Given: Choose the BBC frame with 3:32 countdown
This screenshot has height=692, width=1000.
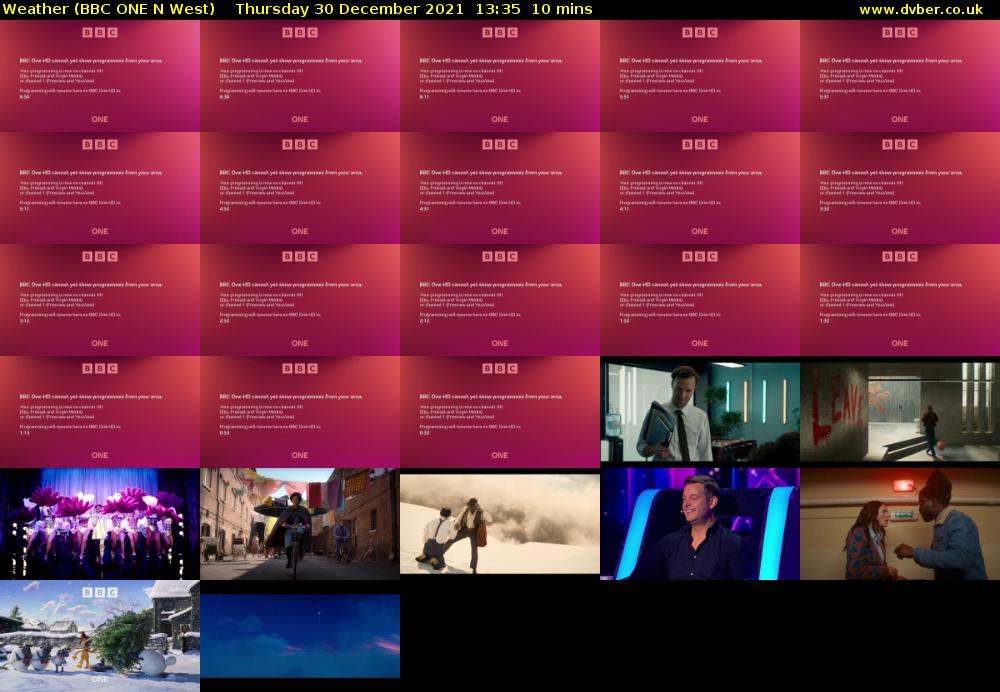Looking at the screenshot, I should [900, 188].
